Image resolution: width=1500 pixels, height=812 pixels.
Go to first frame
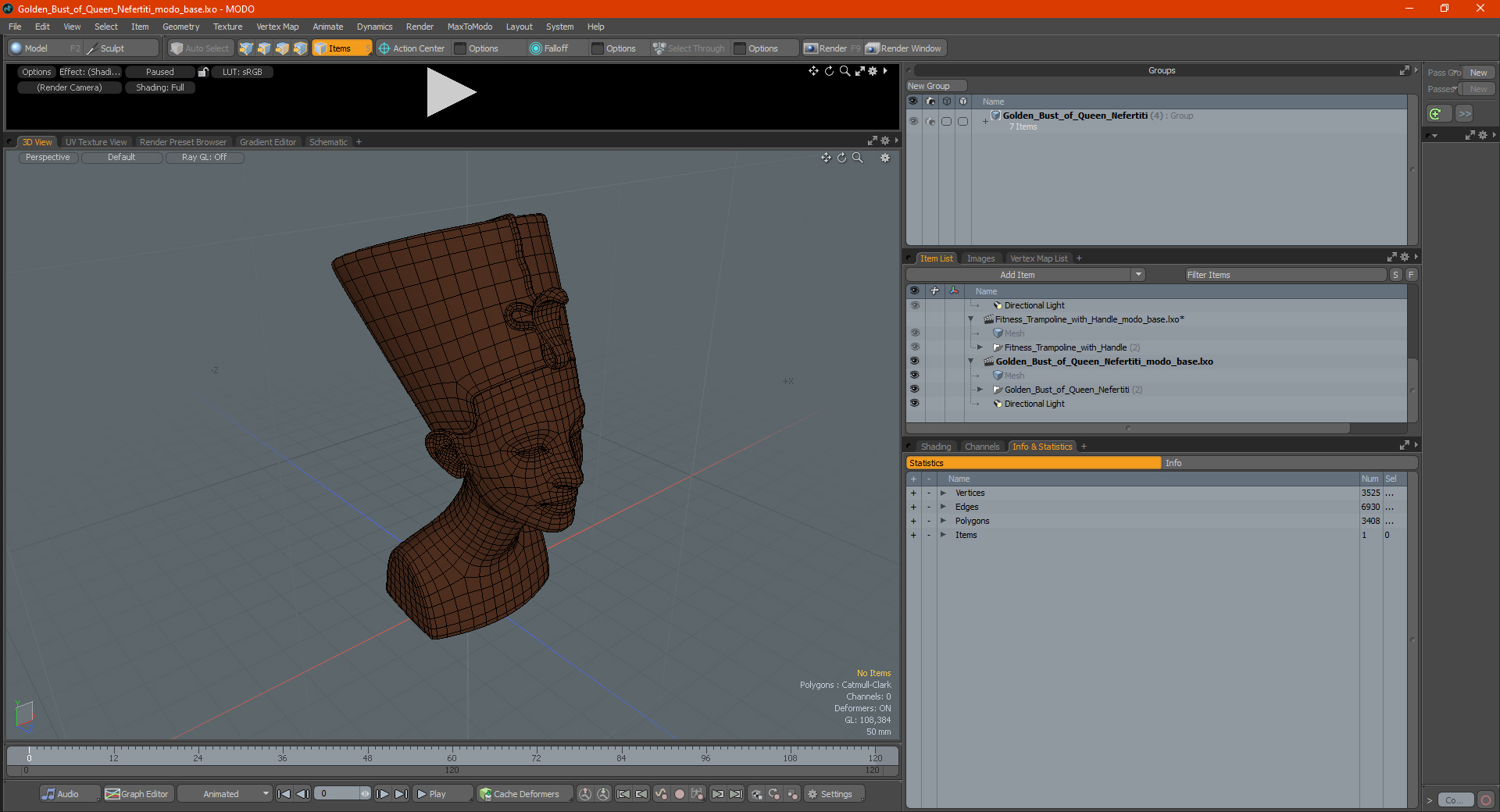284,794
